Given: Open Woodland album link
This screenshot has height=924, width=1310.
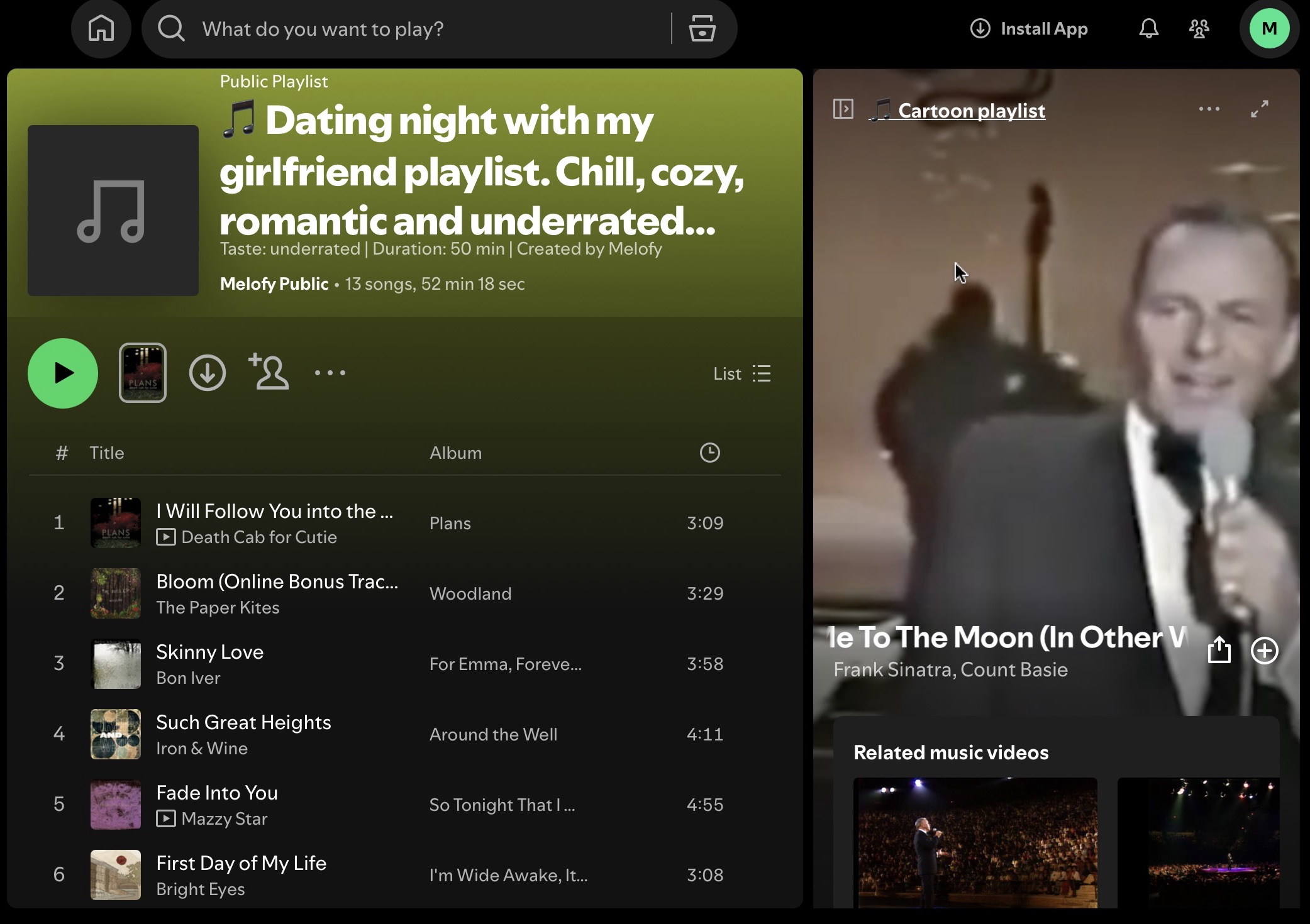Looking at the screenshot, I should tap(470, 593).
